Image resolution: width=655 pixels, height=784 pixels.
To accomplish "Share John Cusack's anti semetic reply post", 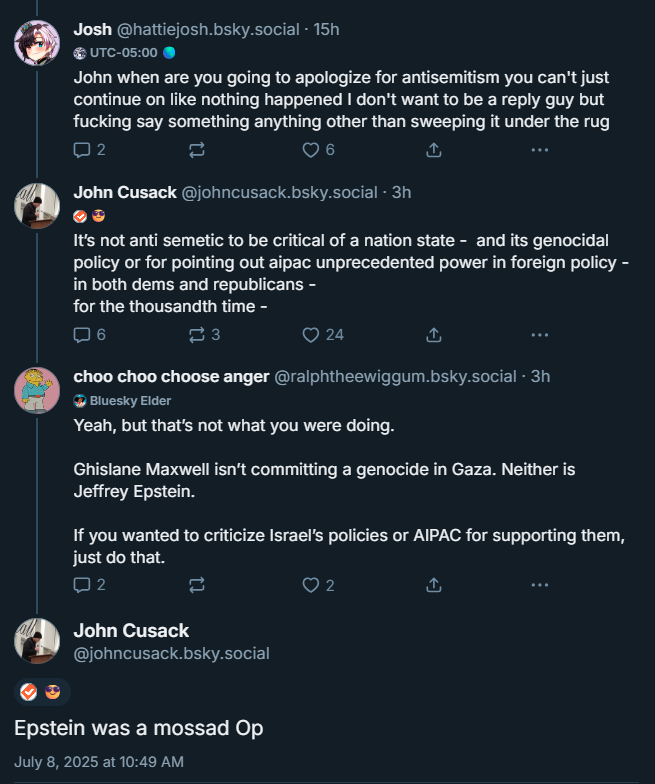I will 434,334.
